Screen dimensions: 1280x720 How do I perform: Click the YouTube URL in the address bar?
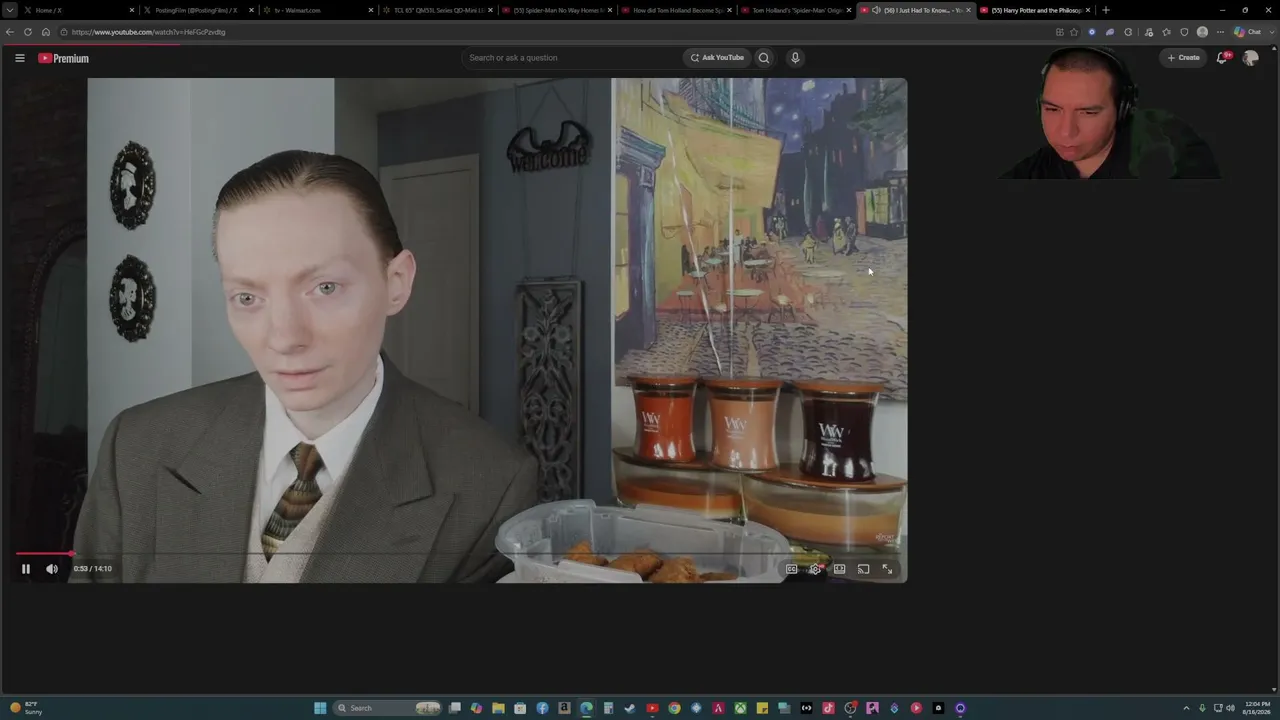click(x=148, y=32)
